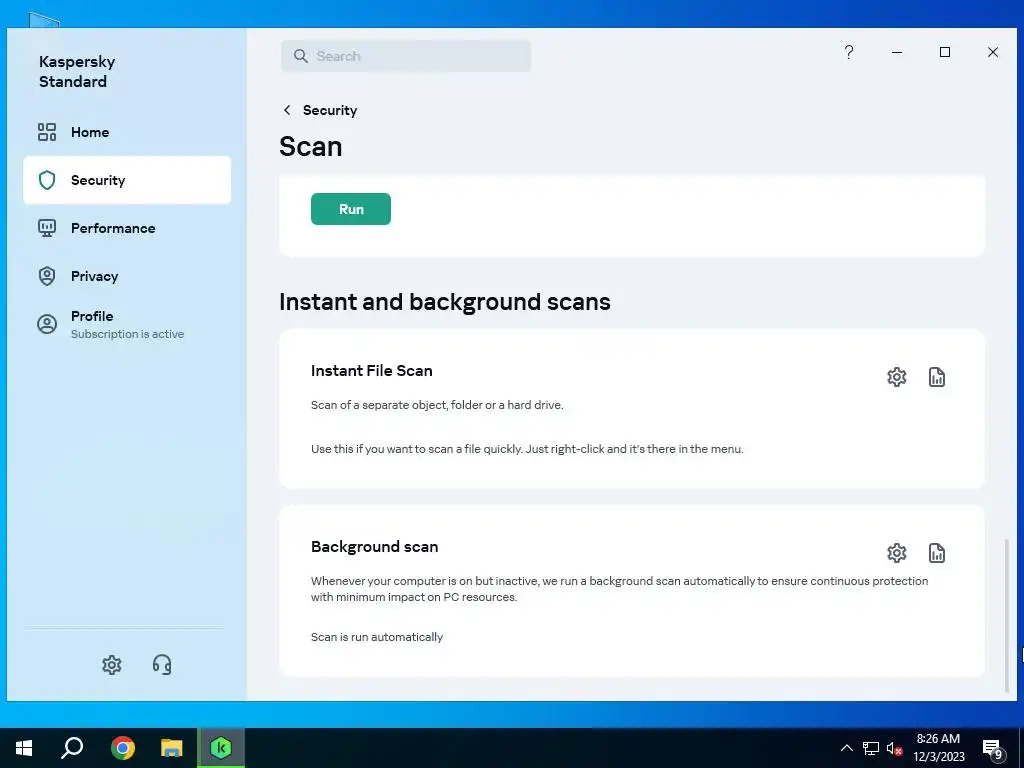Click the Background scan heading
Screen dimensions: 1024x768
374,547
